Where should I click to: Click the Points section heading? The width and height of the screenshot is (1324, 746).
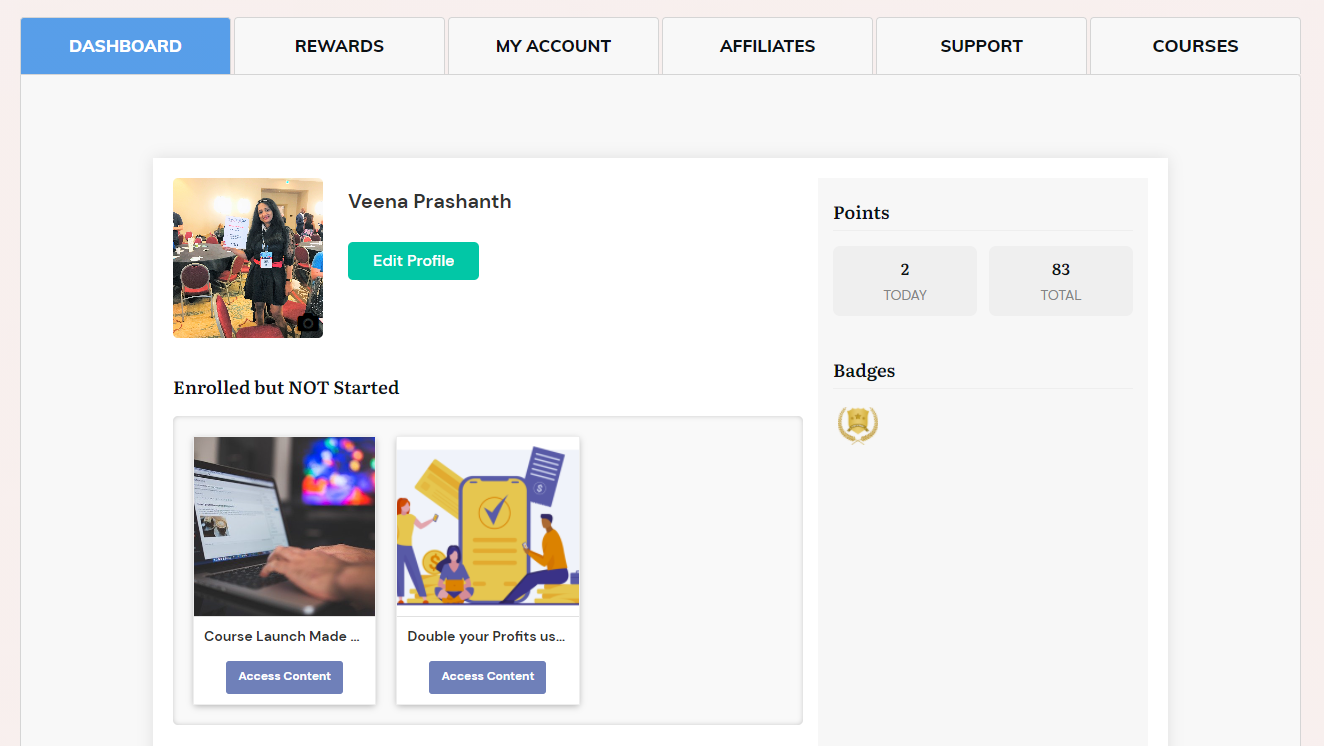[x=861, y=212]
